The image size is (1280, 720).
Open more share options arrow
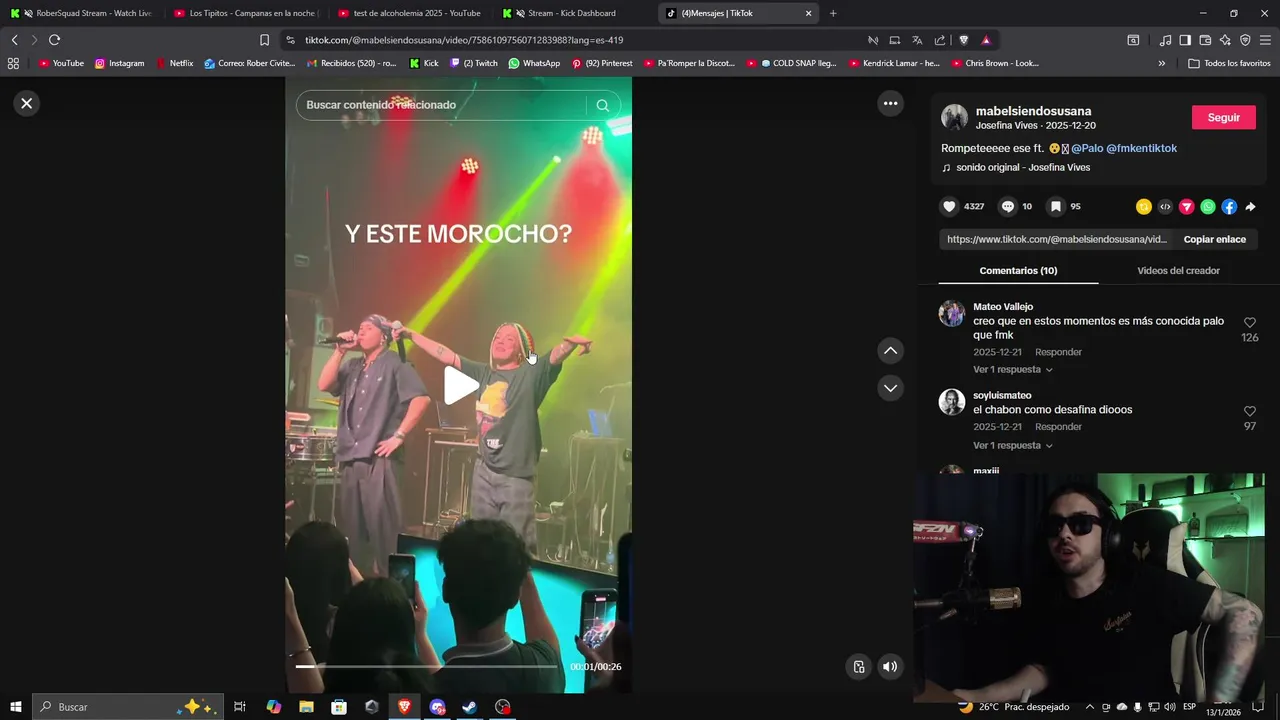1250,207
